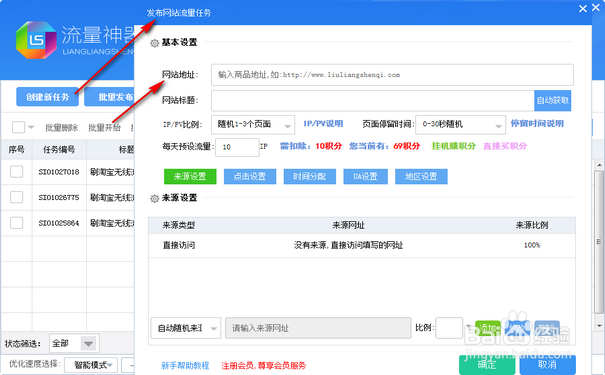The width and height of the screenshot is (605, 375).
Task: Click gear icon beside 基本设置
Action: [x=154, y=43]
